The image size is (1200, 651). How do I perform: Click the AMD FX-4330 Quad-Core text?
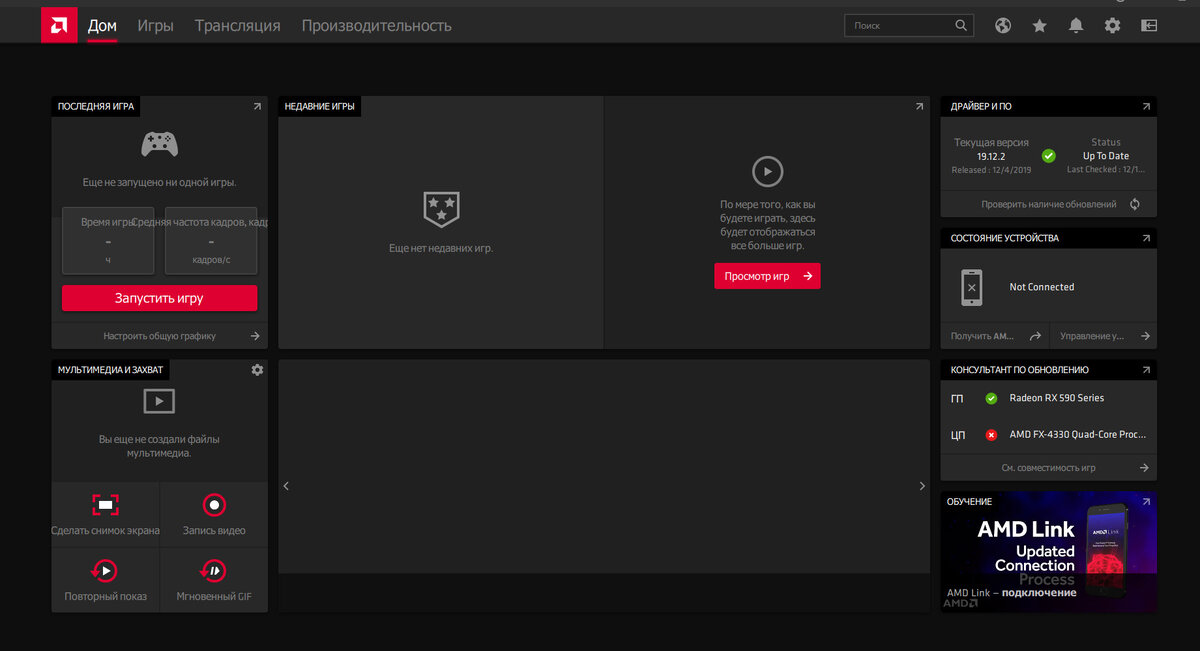tap(1078, 435)
